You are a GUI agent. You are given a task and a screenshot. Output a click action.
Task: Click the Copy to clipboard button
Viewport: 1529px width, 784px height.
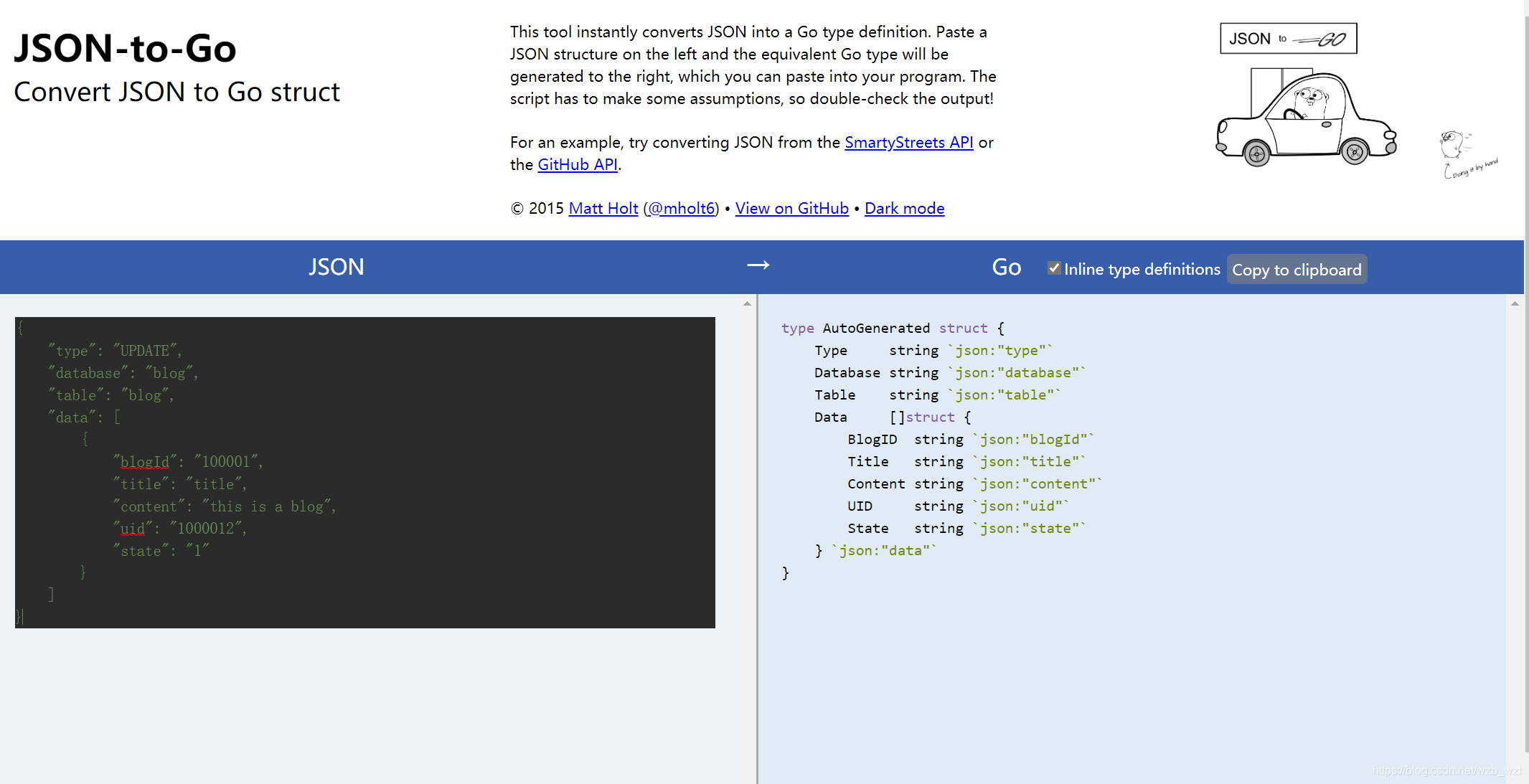1296,270
